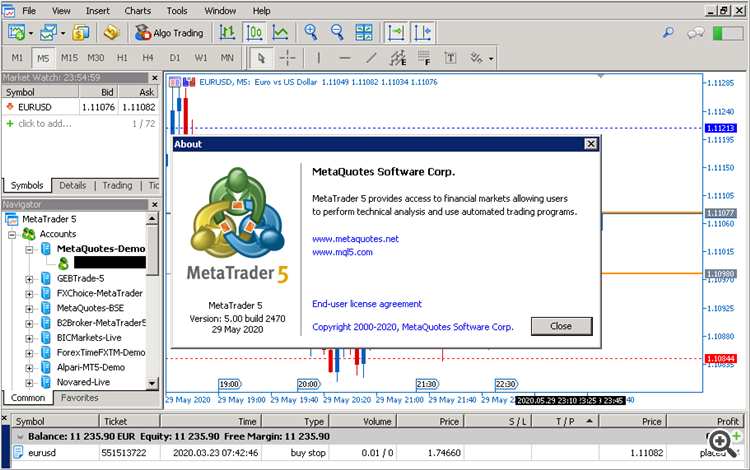Open the www.metaquotes.net link
The width and height of the screenshot is (750, 470).
click(x=355, y=239)
